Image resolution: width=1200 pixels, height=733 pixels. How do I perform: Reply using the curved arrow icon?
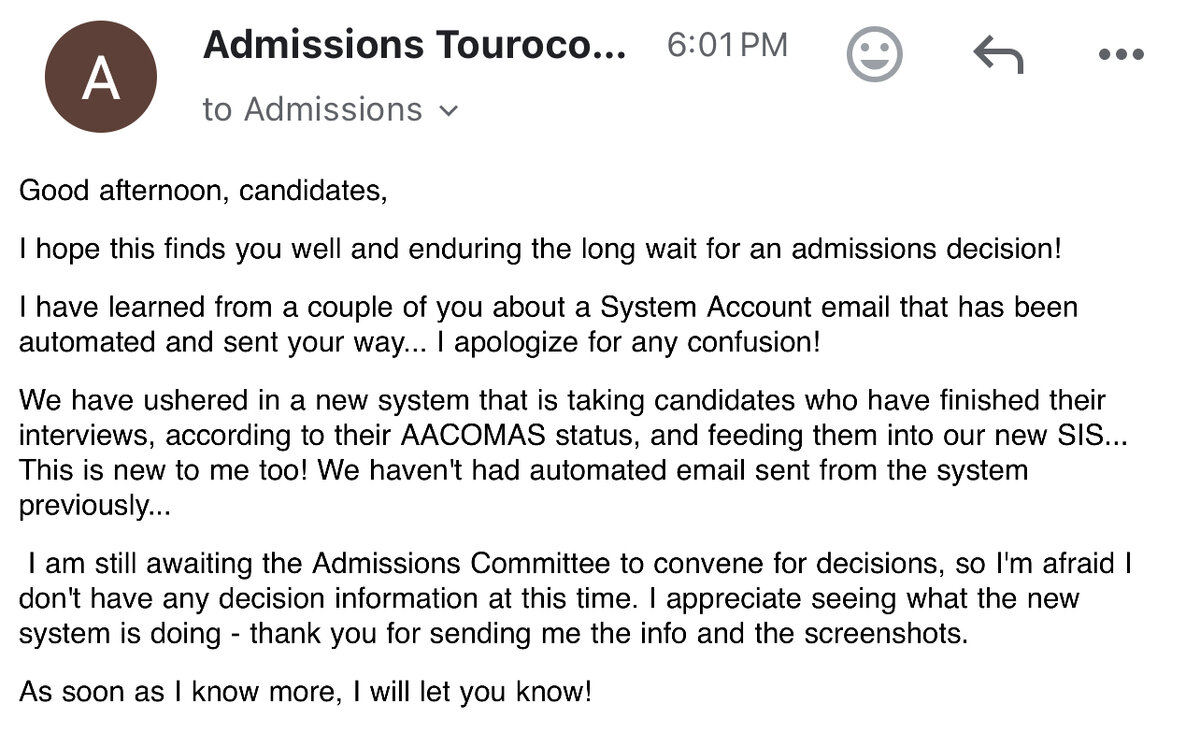[x=998, y=54]
